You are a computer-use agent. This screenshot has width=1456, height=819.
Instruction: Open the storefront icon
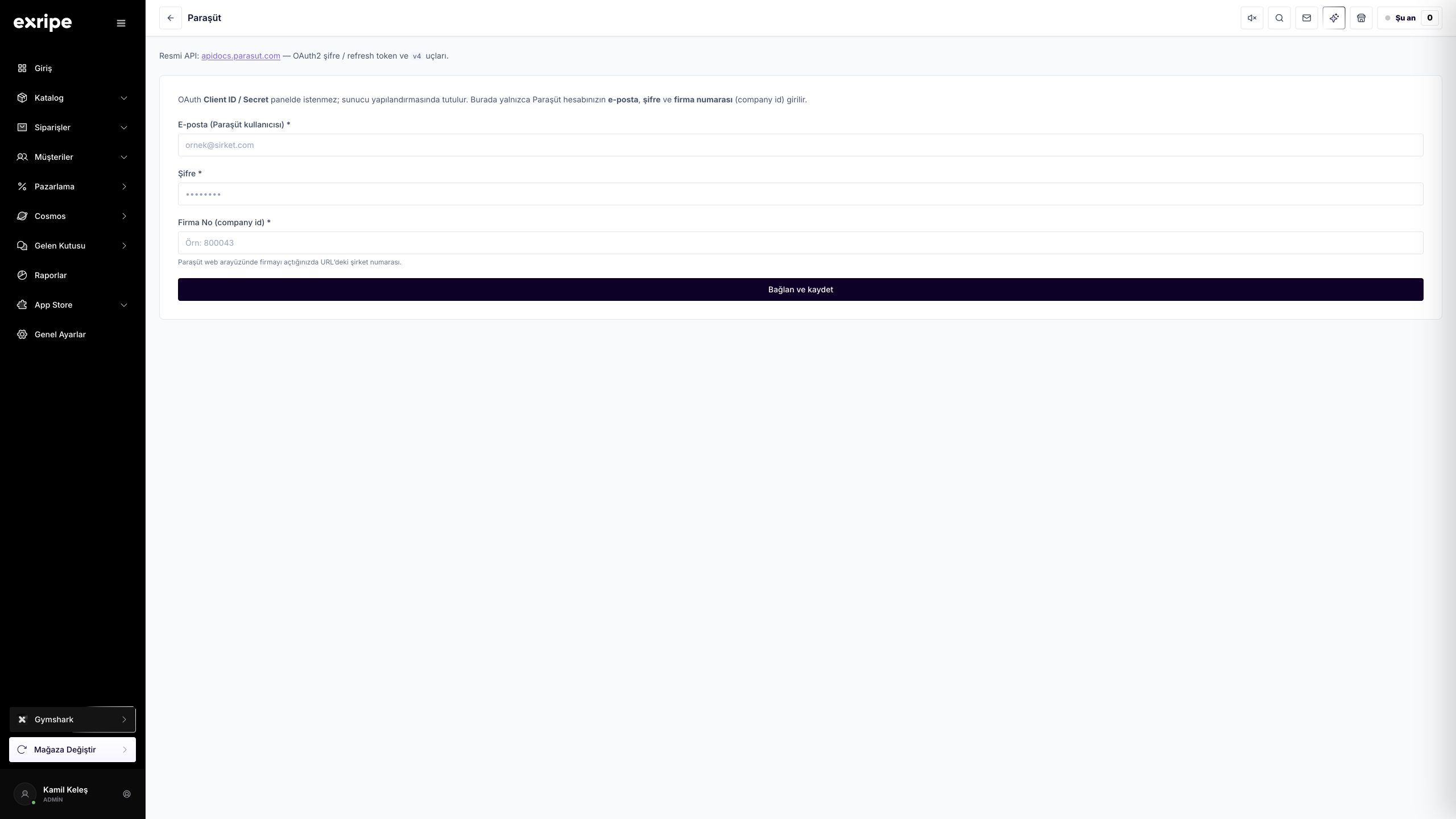click(1361, 18)
